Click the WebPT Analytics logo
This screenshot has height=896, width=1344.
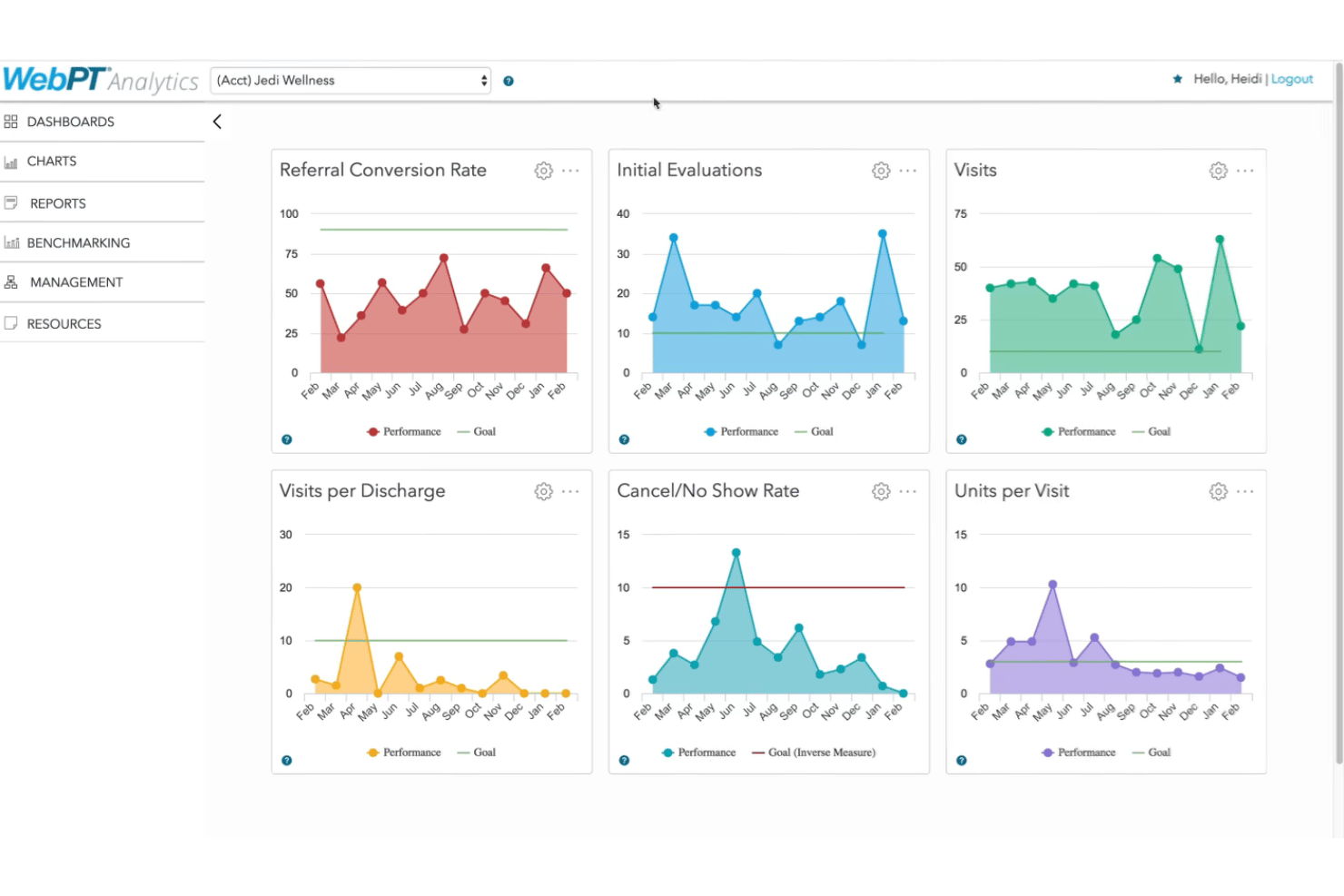pos(100,80)
